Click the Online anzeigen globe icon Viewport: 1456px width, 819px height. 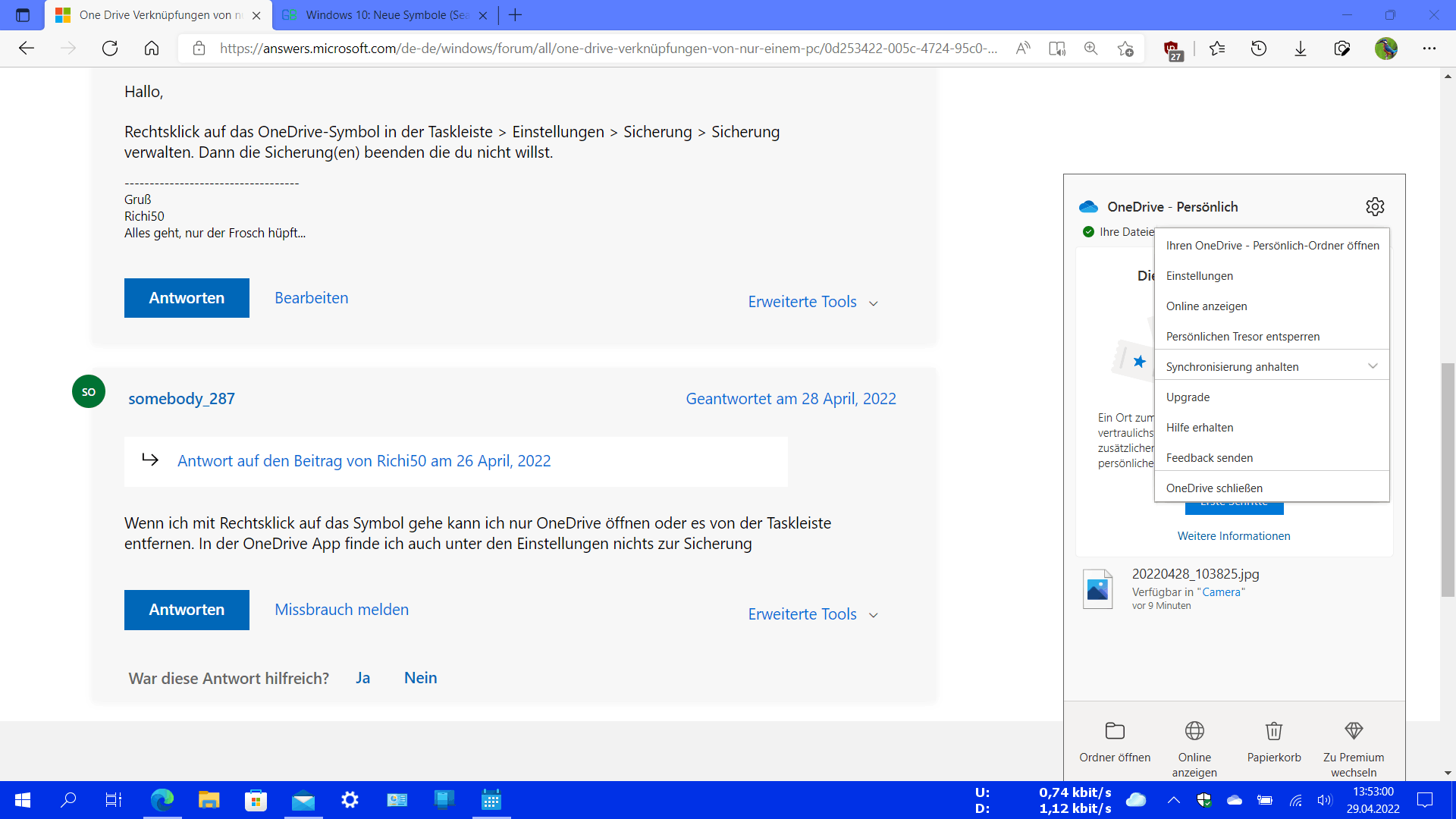(x=1194, y=731)
